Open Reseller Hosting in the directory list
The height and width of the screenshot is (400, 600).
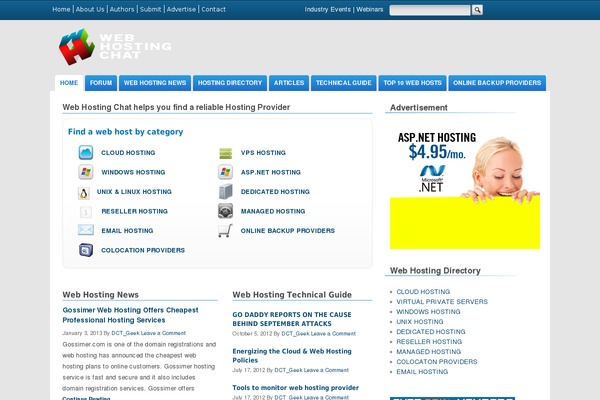click(x=429, y=341)
